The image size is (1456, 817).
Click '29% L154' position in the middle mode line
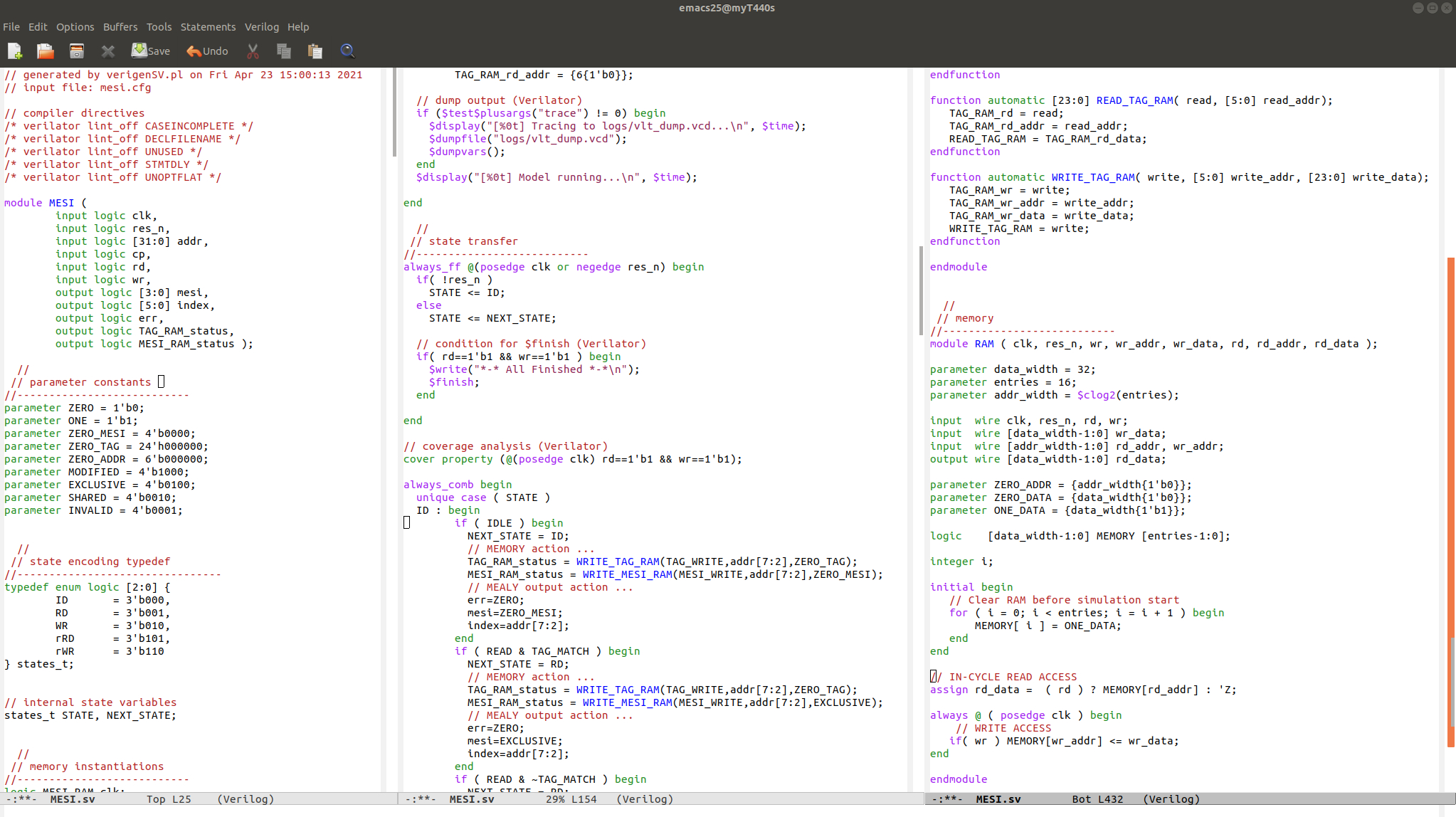[571, 799]
